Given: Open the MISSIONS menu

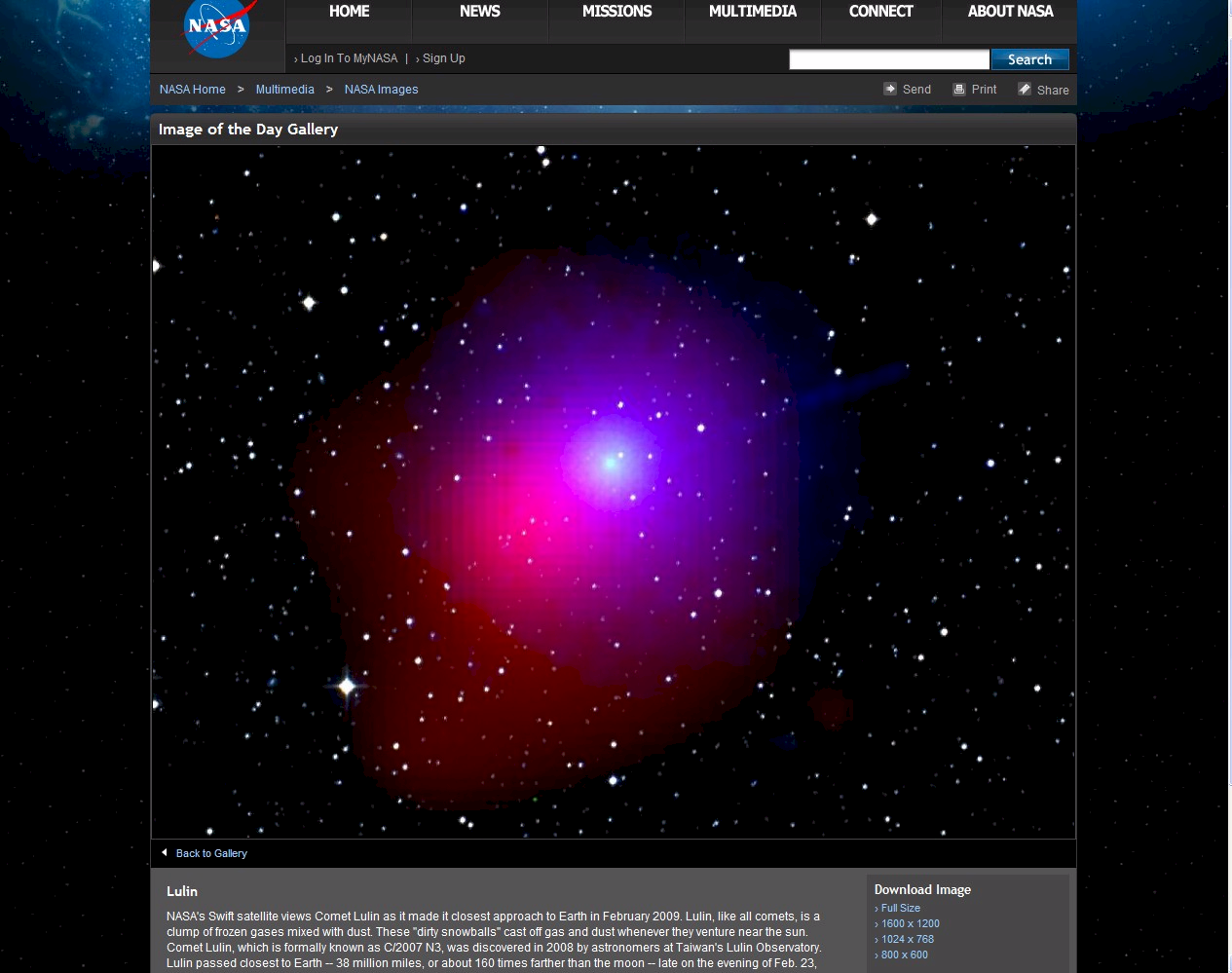Looking at the screenshot, I should click(616, 12).
